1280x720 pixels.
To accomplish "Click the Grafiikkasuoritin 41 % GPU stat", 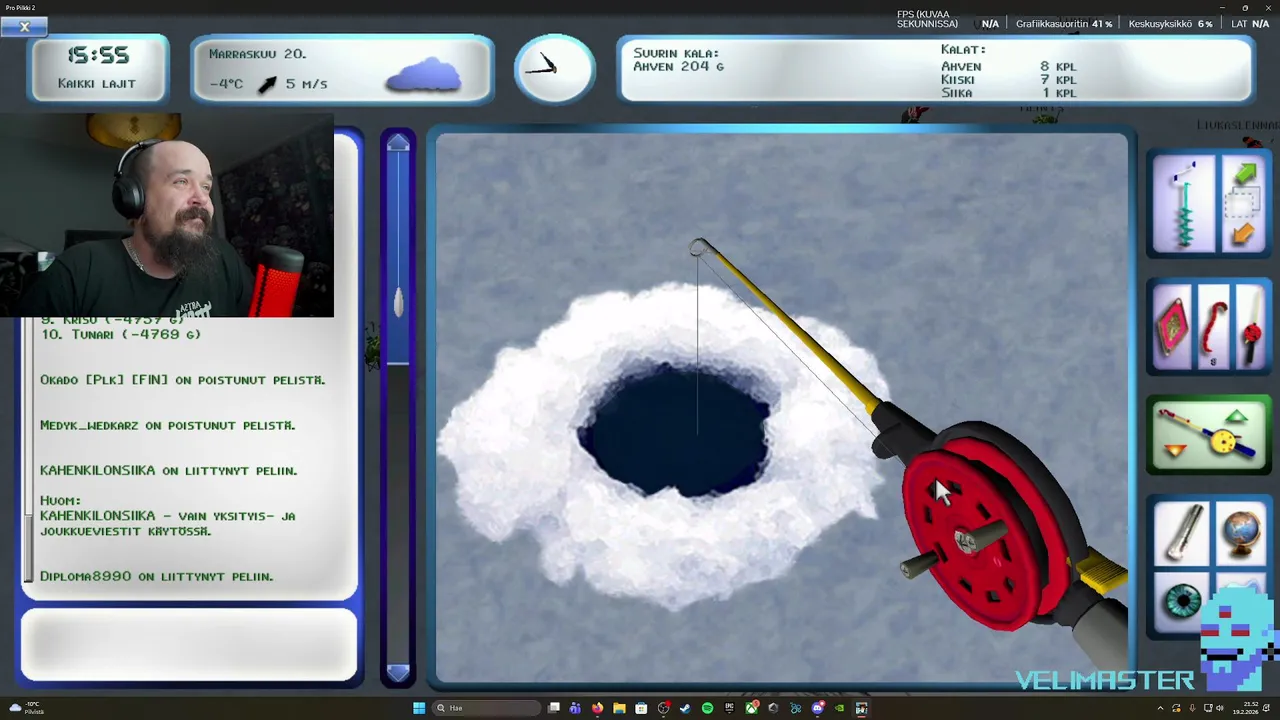I will [1064, 24].
